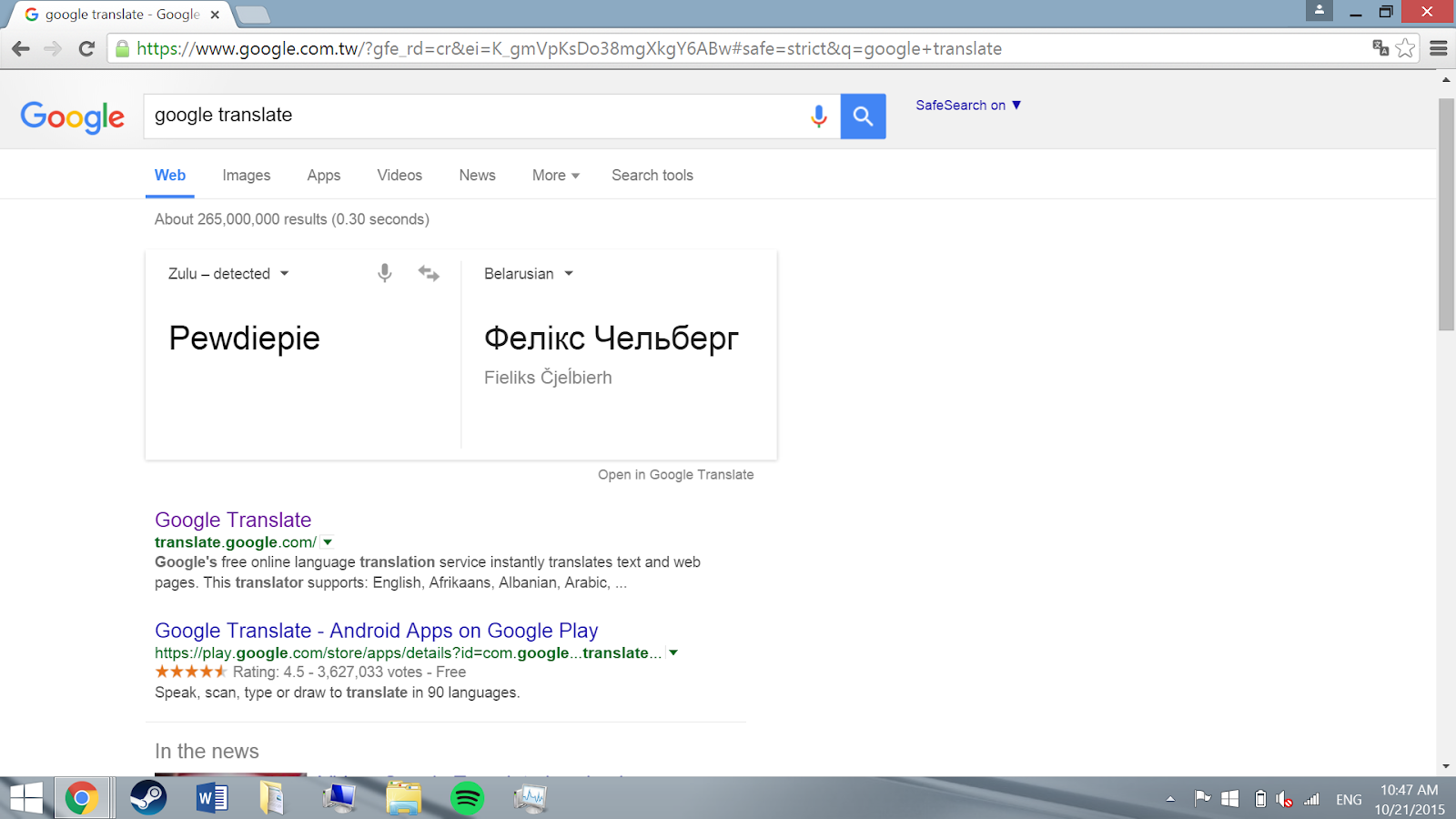
Task: Reload the page with refresh icon
Action: (x=86, y=49)
